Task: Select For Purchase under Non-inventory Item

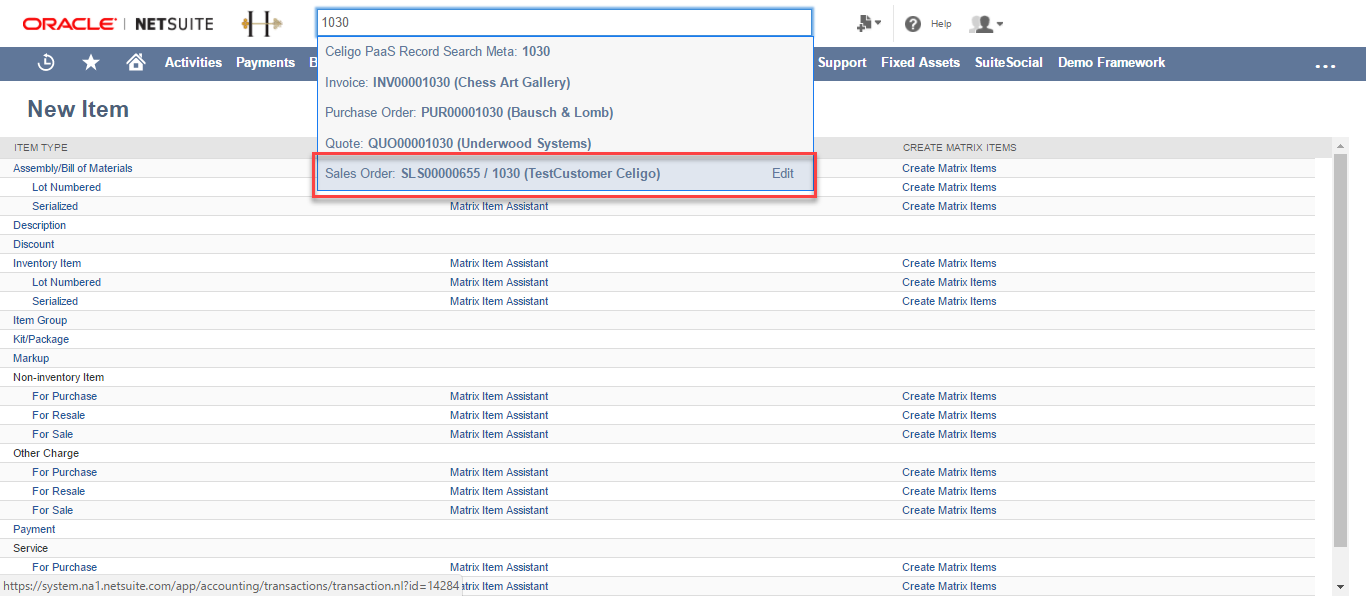Action: coord(64,396)
